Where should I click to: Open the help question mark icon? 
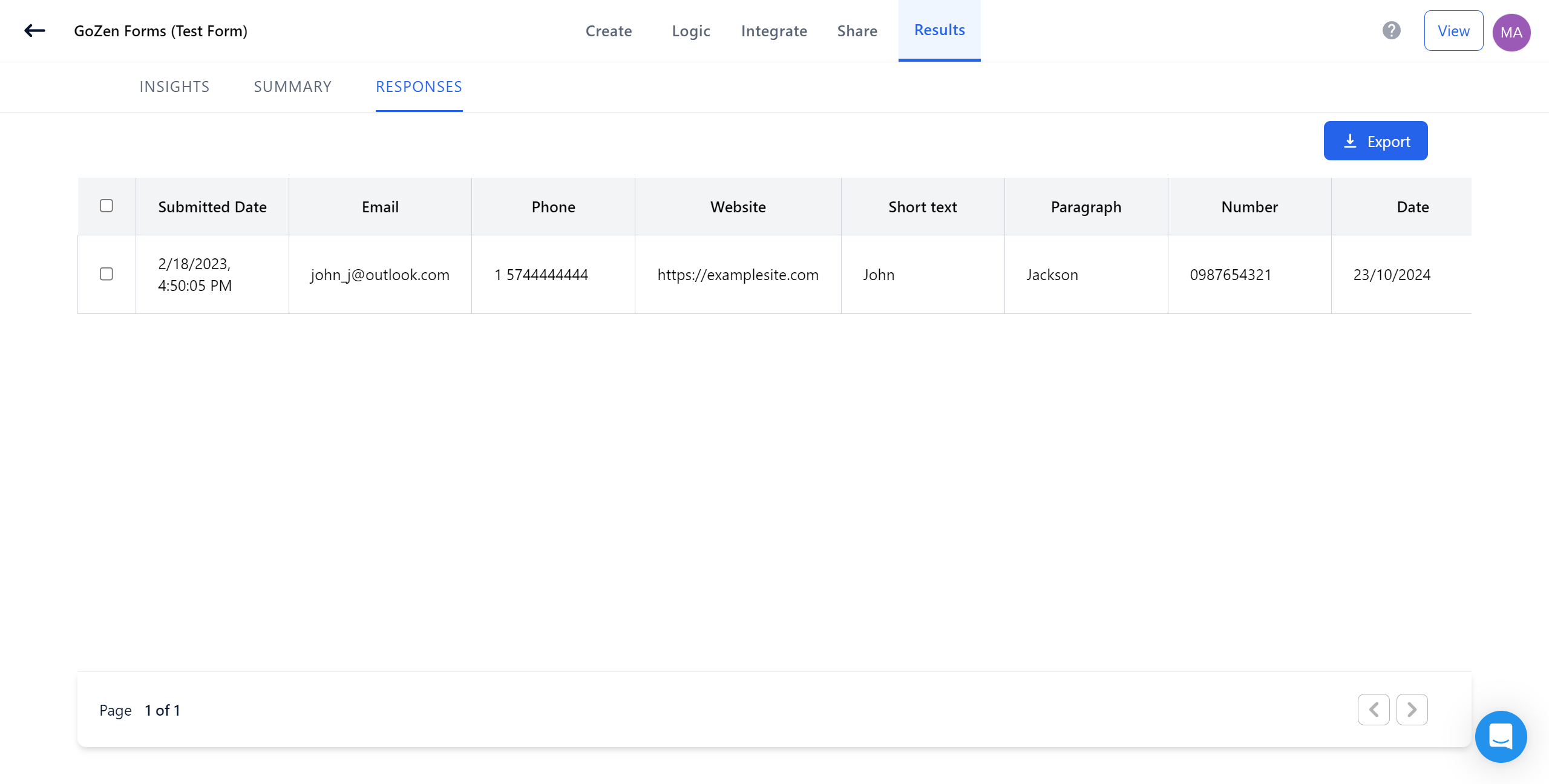tap(1392, 30)
